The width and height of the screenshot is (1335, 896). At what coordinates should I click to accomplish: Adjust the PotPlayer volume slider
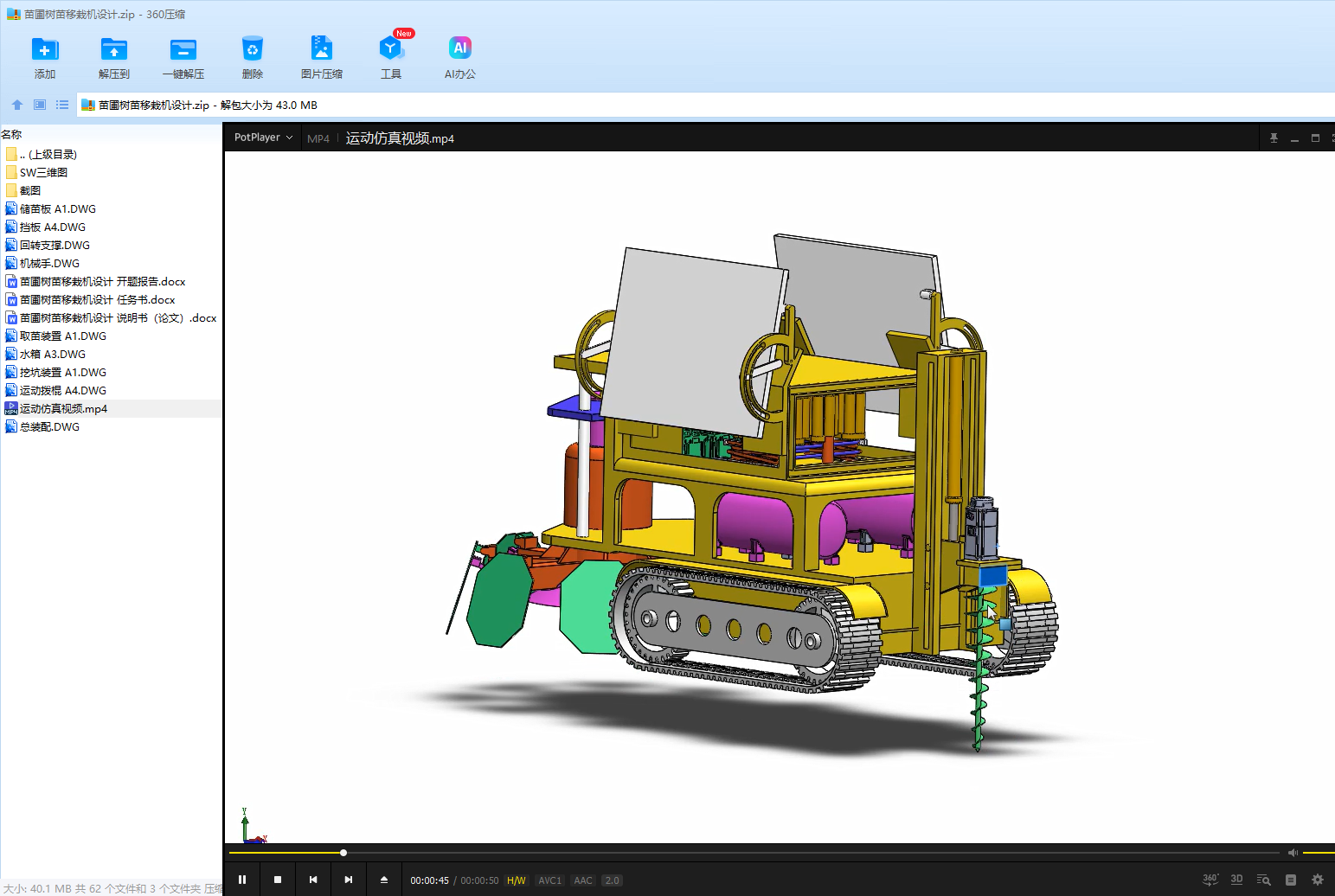click(1319, 853)
